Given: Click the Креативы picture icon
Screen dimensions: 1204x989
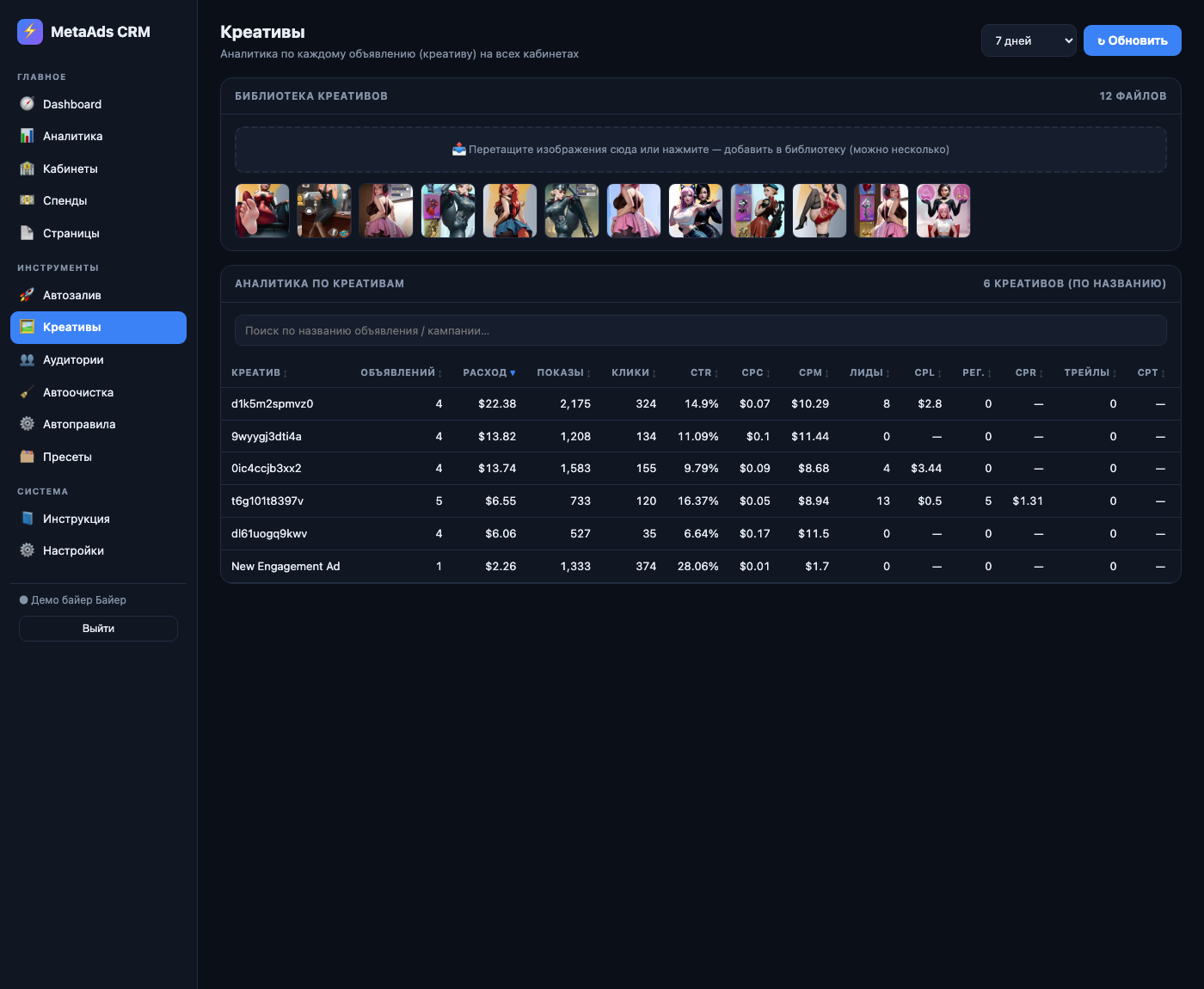Looking at the screenshot, I should pos(28,327).
